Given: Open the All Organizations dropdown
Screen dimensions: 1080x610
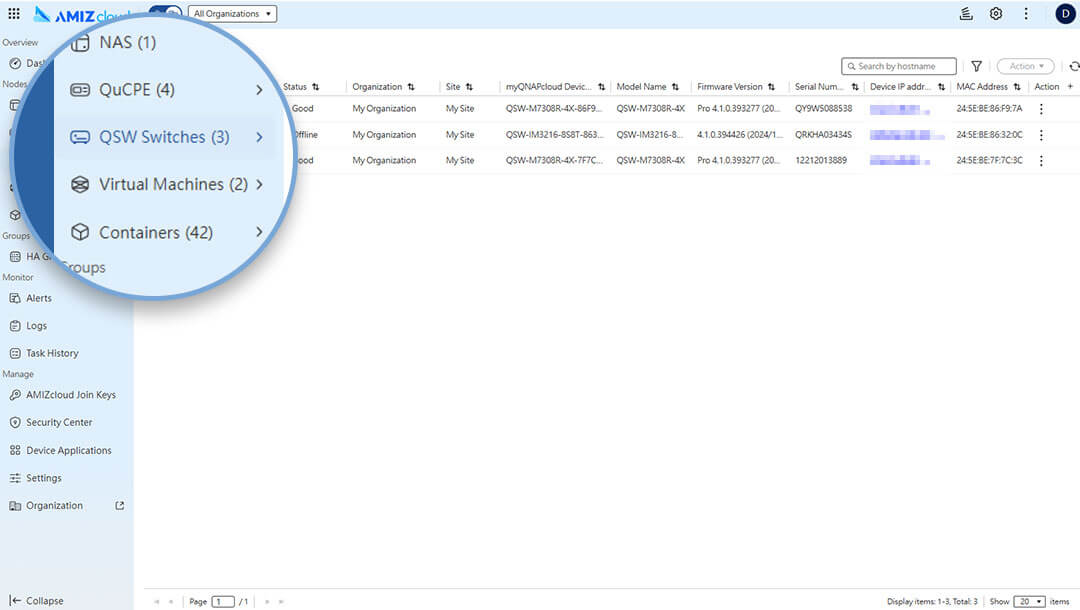Looking at the screenshot, I should [232, 14].
